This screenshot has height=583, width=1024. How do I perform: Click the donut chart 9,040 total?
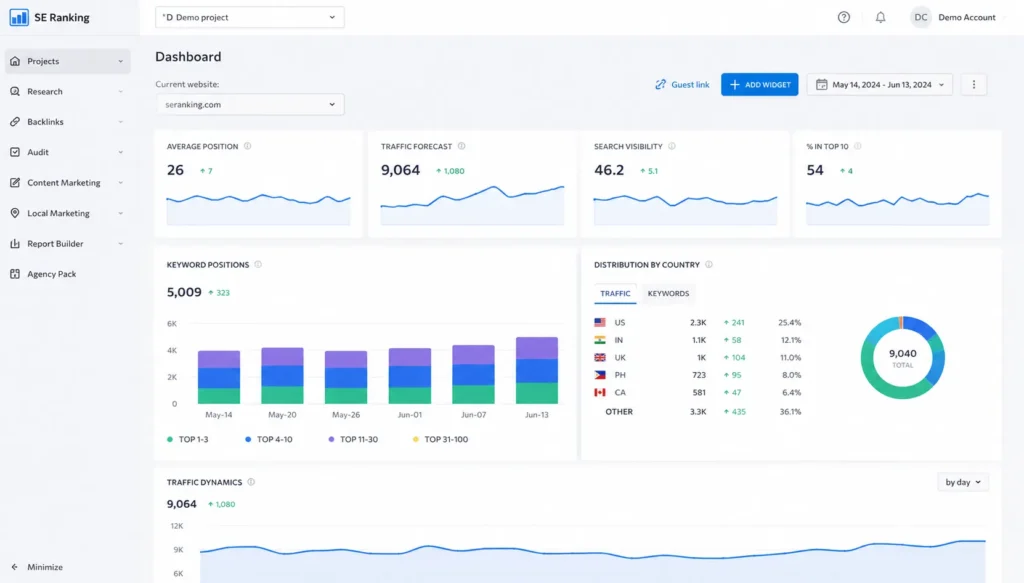tap(903, 358)
